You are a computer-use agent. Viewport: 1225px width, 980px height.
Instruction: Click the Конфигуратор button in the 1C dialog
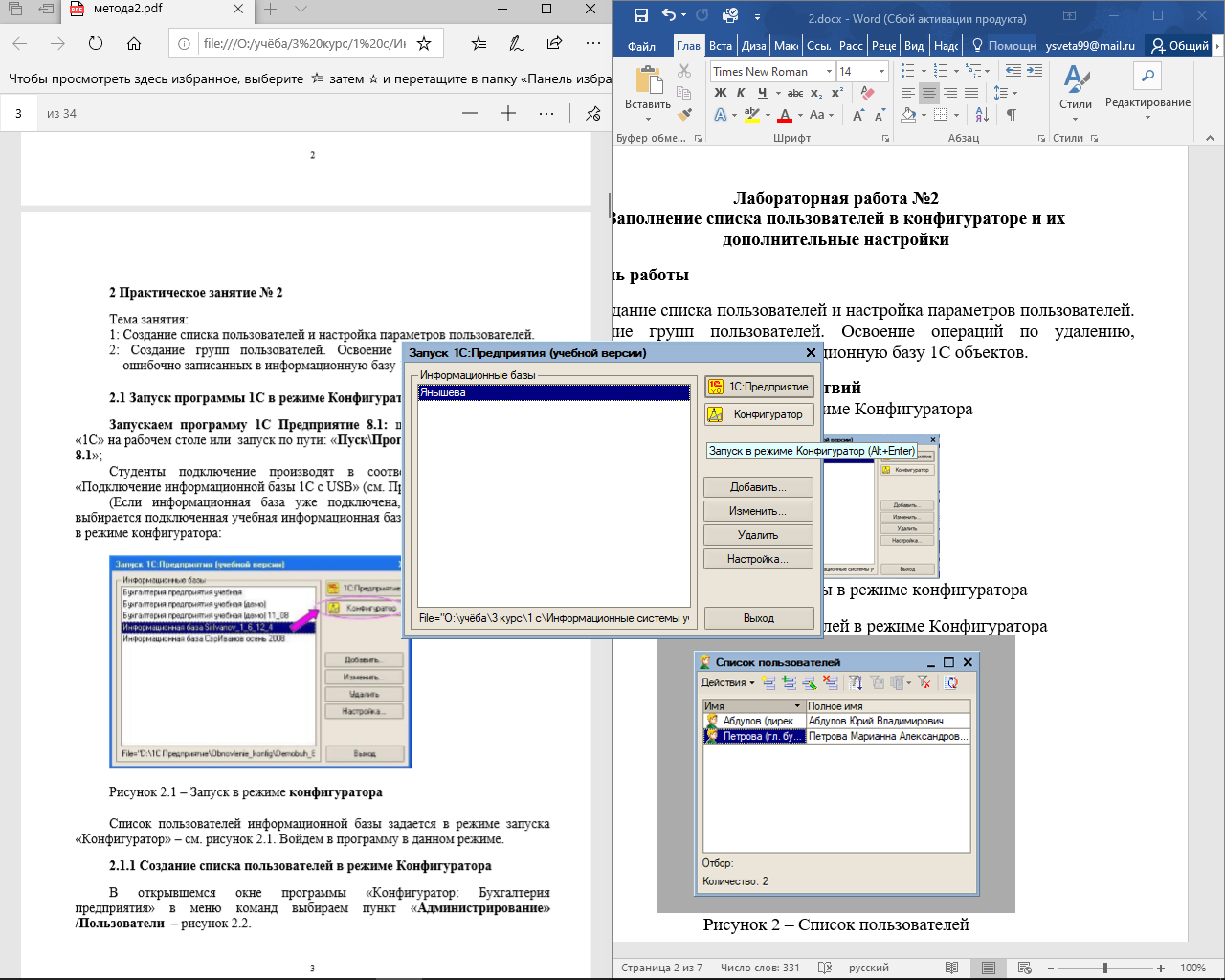(759, 414)
